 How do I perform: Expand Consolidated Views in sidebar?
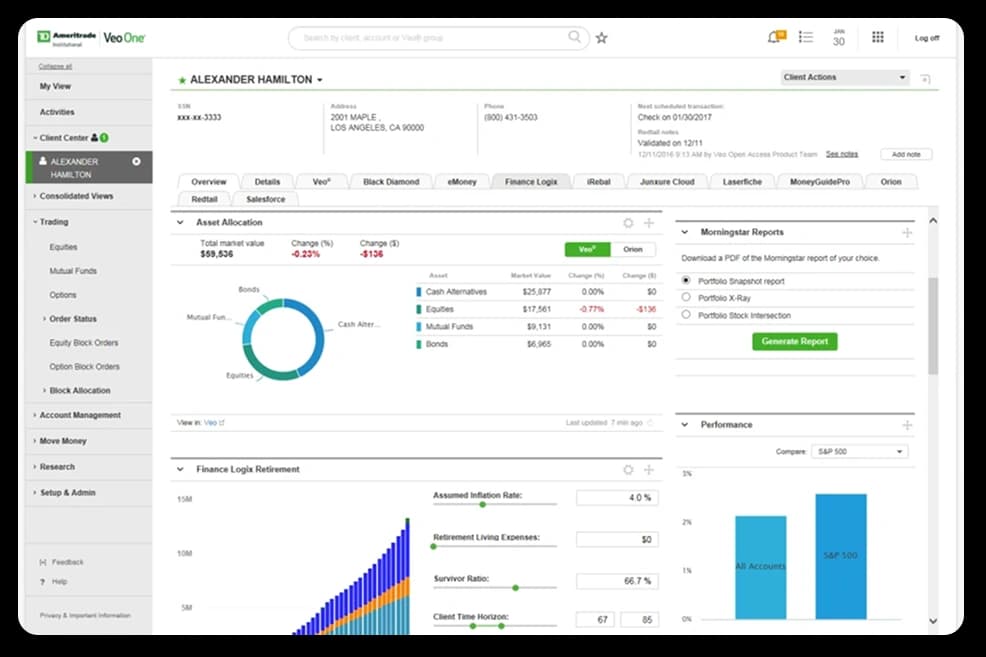[x=76, y=196]
